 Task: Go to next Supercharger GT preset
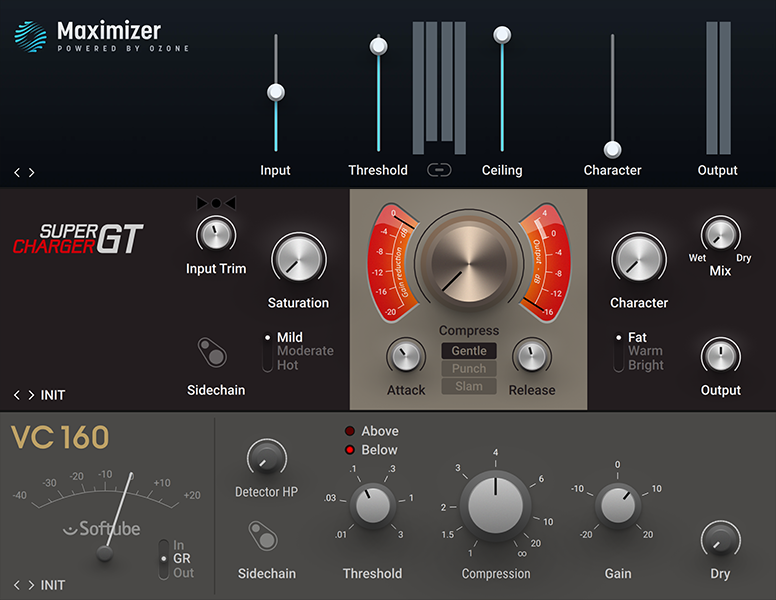[x=32, y=395]
